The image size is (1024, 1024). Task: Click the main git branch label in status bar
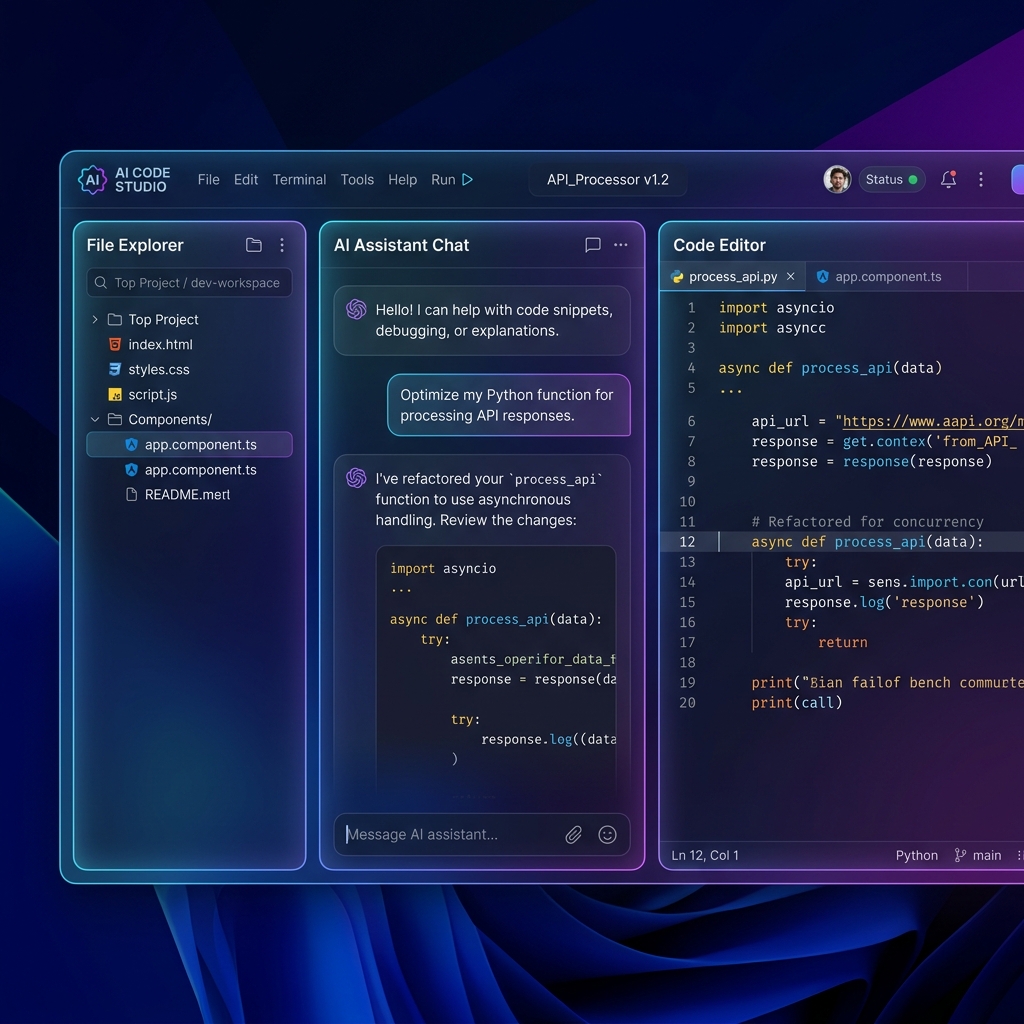(x=978, y=856)
